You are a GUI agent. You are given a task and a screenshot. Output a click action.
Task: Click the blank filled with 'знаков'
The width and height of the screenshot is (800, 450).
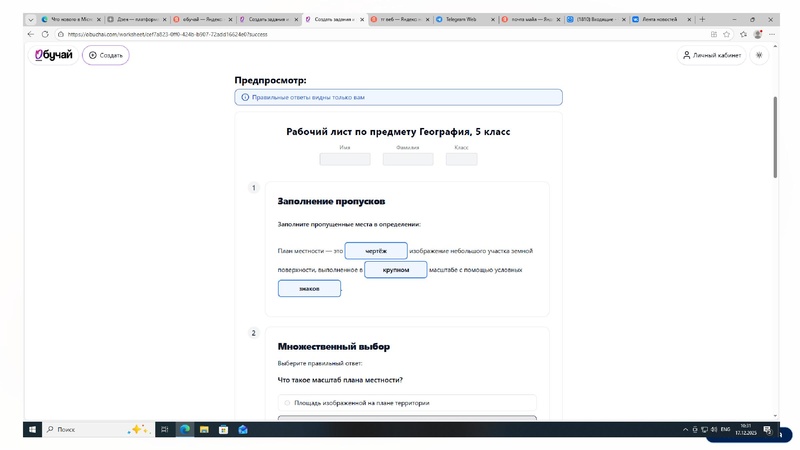tap(309, 289)
